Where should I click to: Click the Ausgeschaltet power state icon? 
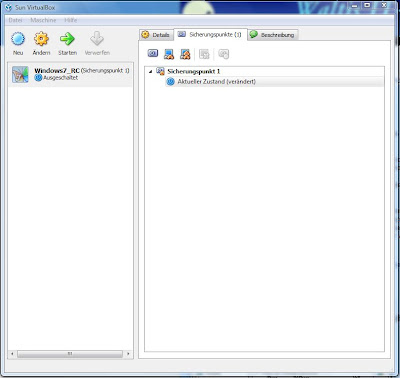point(38,78)
